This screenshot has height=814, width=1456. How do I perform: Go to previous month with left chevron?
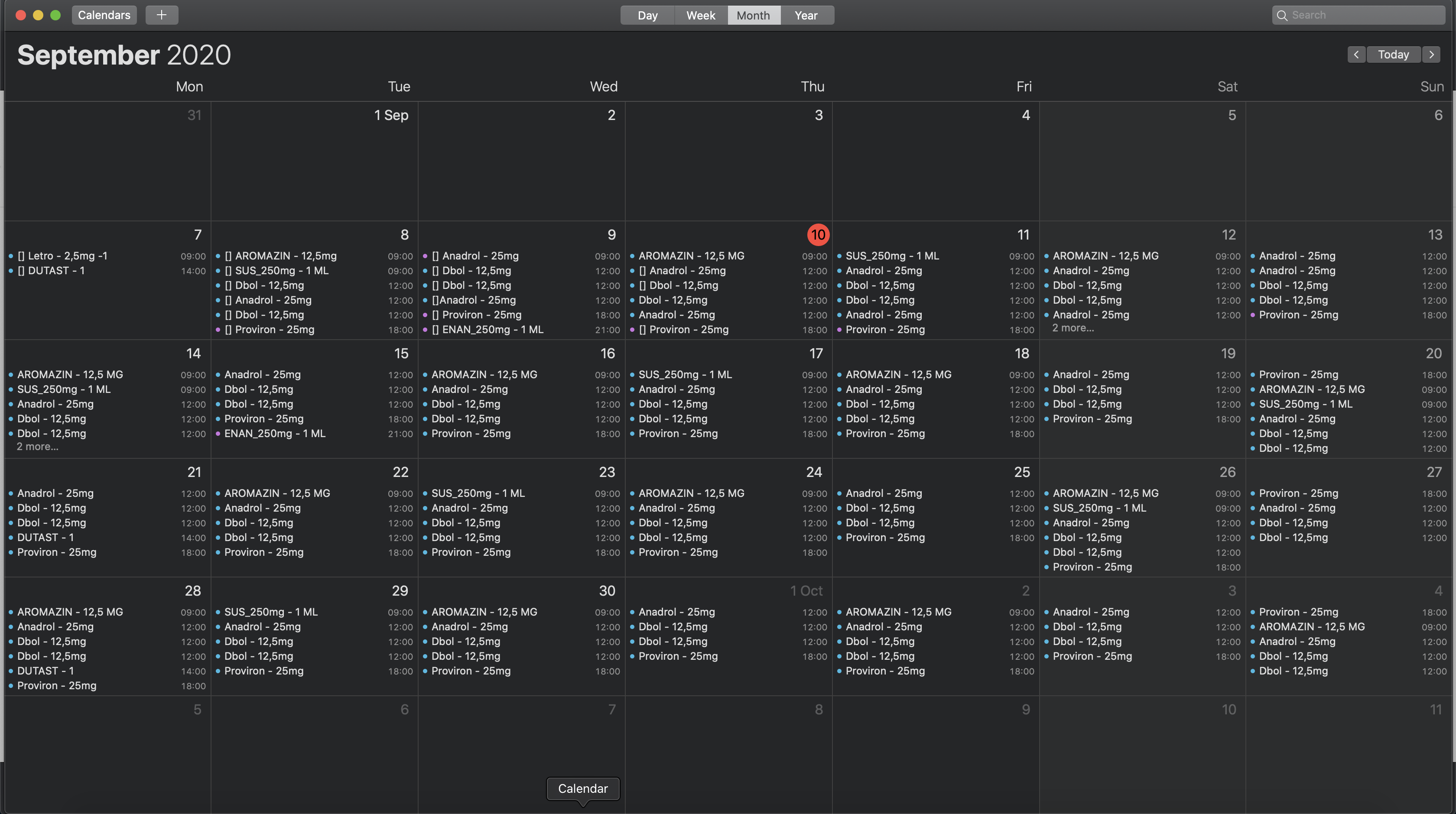(1356, 55)
